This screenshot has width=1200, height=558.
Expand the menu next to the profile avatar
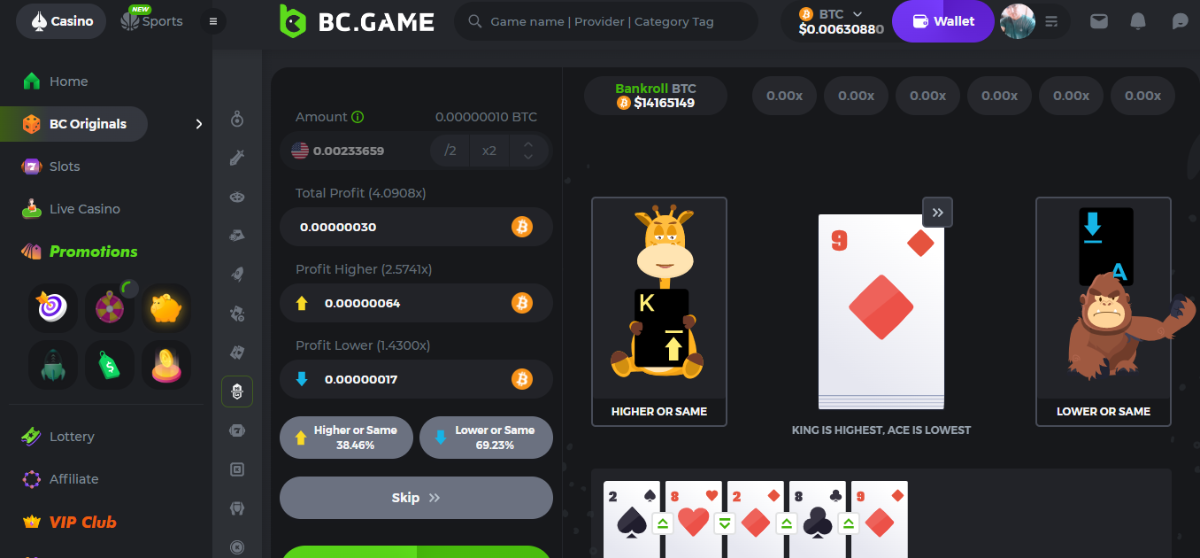click(1050, 21)
